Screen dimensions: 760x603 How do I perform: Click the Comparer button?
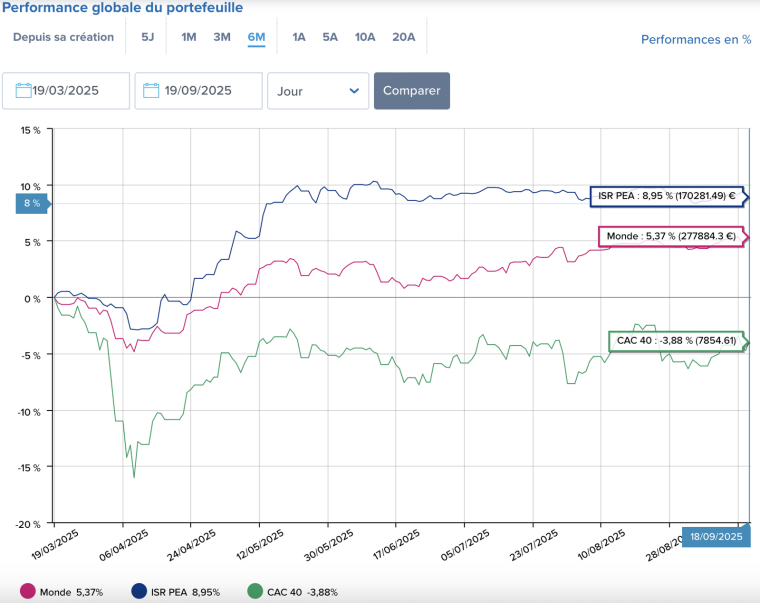412,91
